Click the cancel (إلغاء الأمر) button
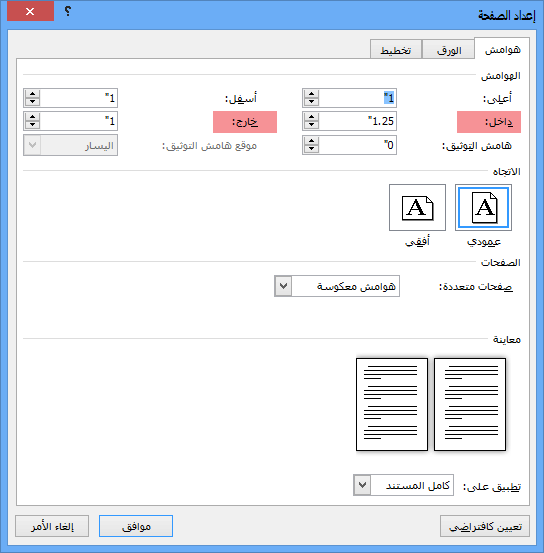The width and height of the screenshot is (544, 553). (52, 526)
